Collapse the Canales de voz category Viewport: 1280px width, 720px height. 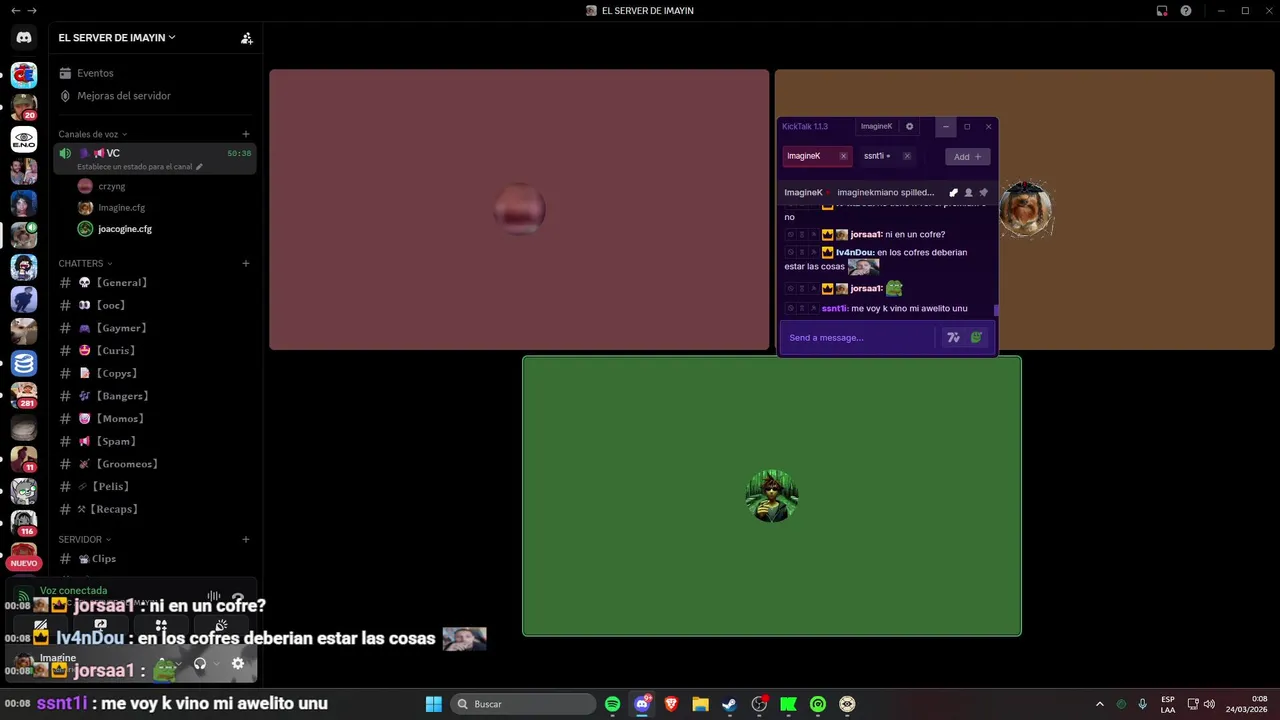[x=93, y=134]
